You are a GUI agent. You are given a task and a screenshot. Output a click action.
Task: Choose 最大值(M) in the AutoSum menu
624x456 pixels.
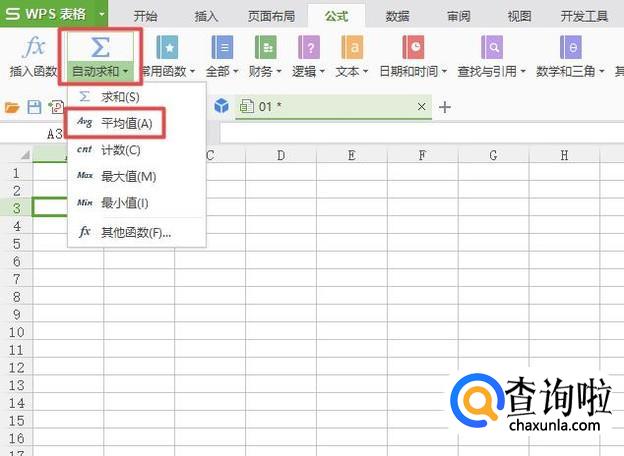[x=128, y=176]
